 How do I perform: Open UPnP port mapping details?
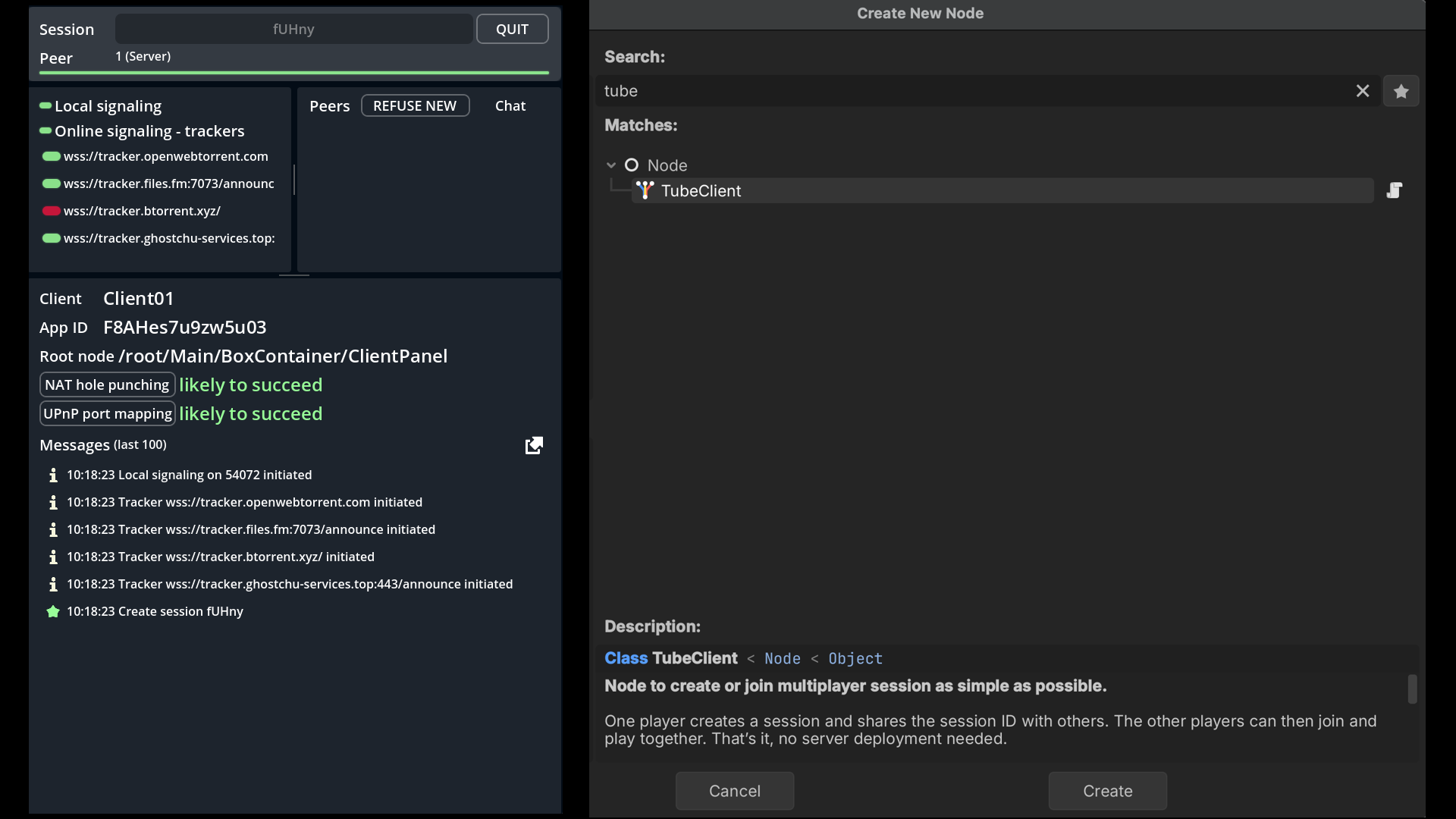coord(108,413)
